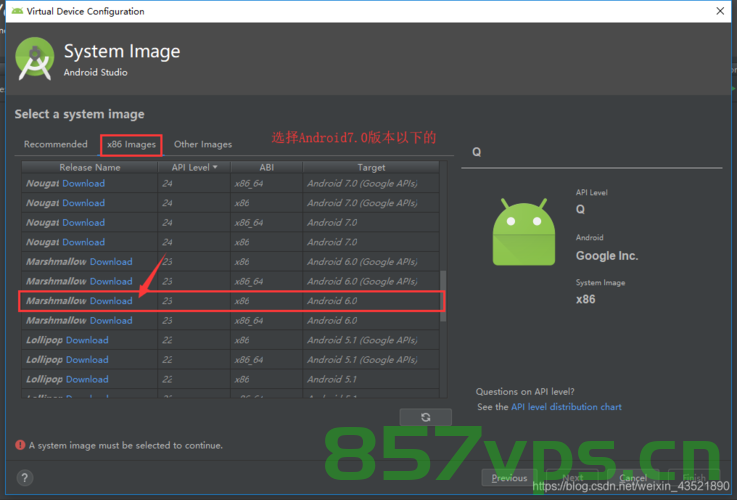
Task: Open the Other Images tab
Action: coord(203,144)
